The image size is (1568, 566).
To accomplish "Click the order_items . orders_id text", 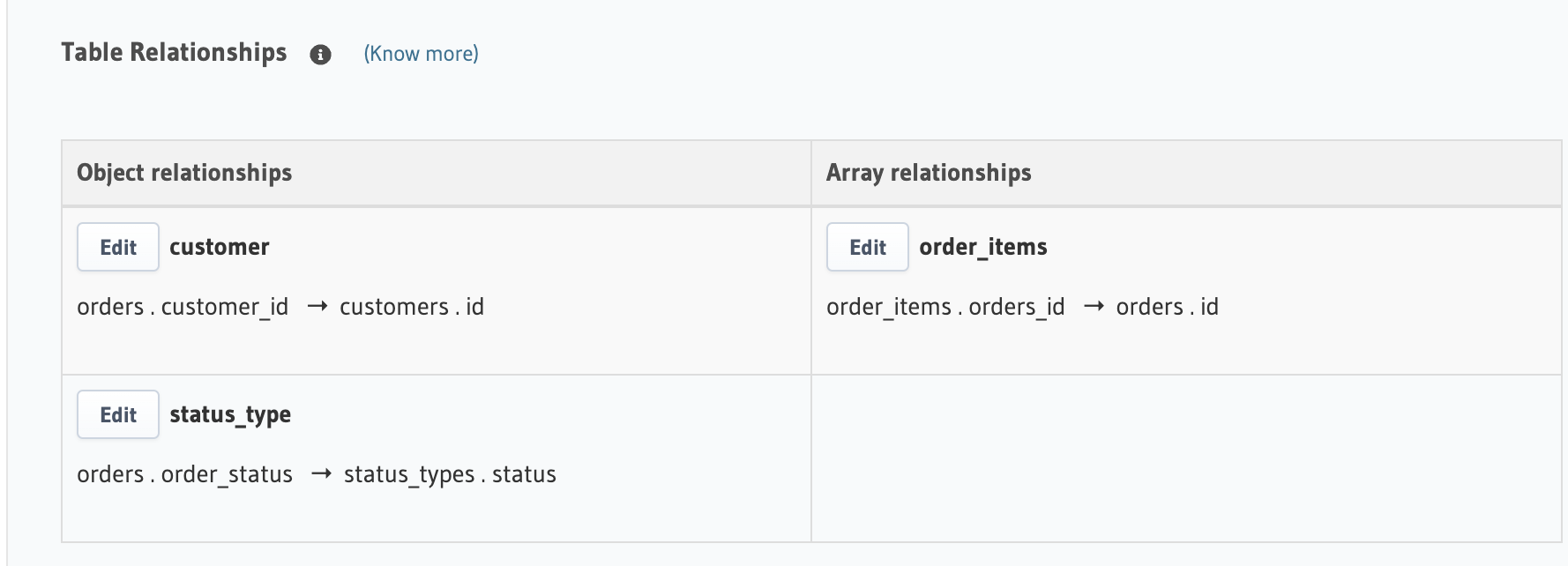I will pos(945,307).
